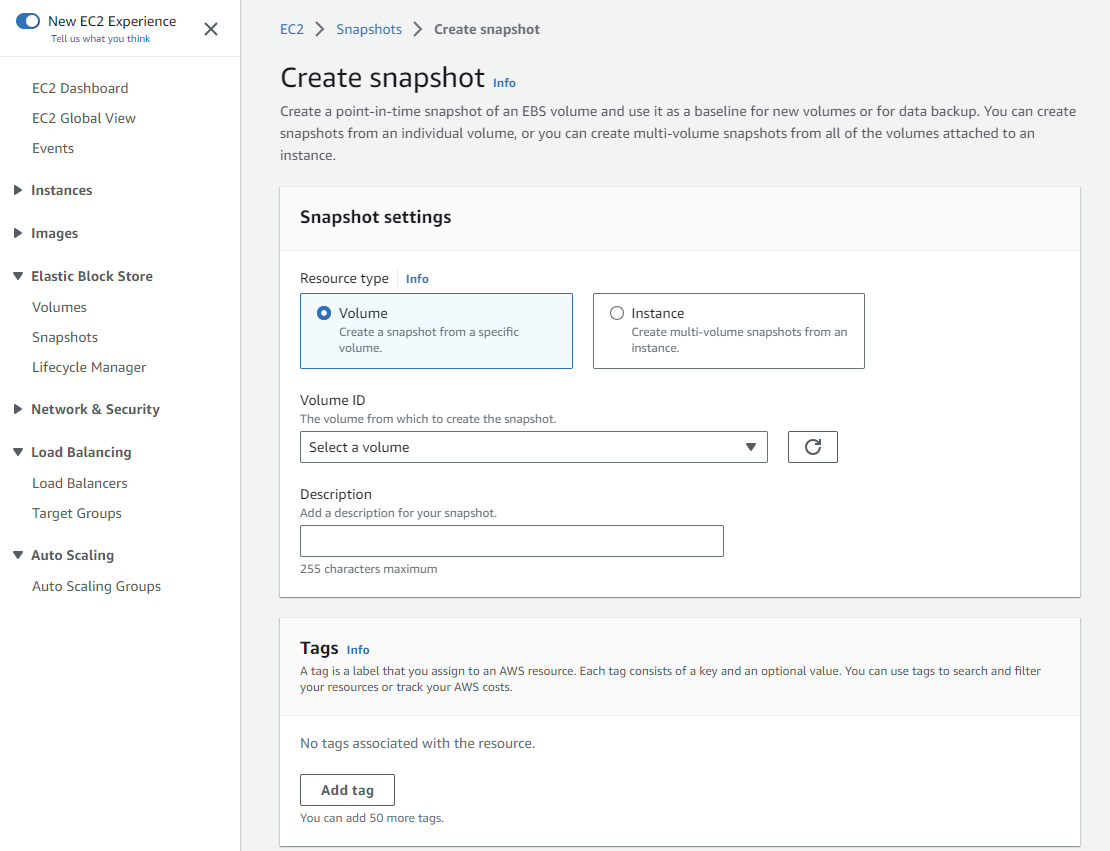This screenshot has height=851, width=1110.
Task: Open Info link beside Create snapshot heading
Action: pos(504,83)
